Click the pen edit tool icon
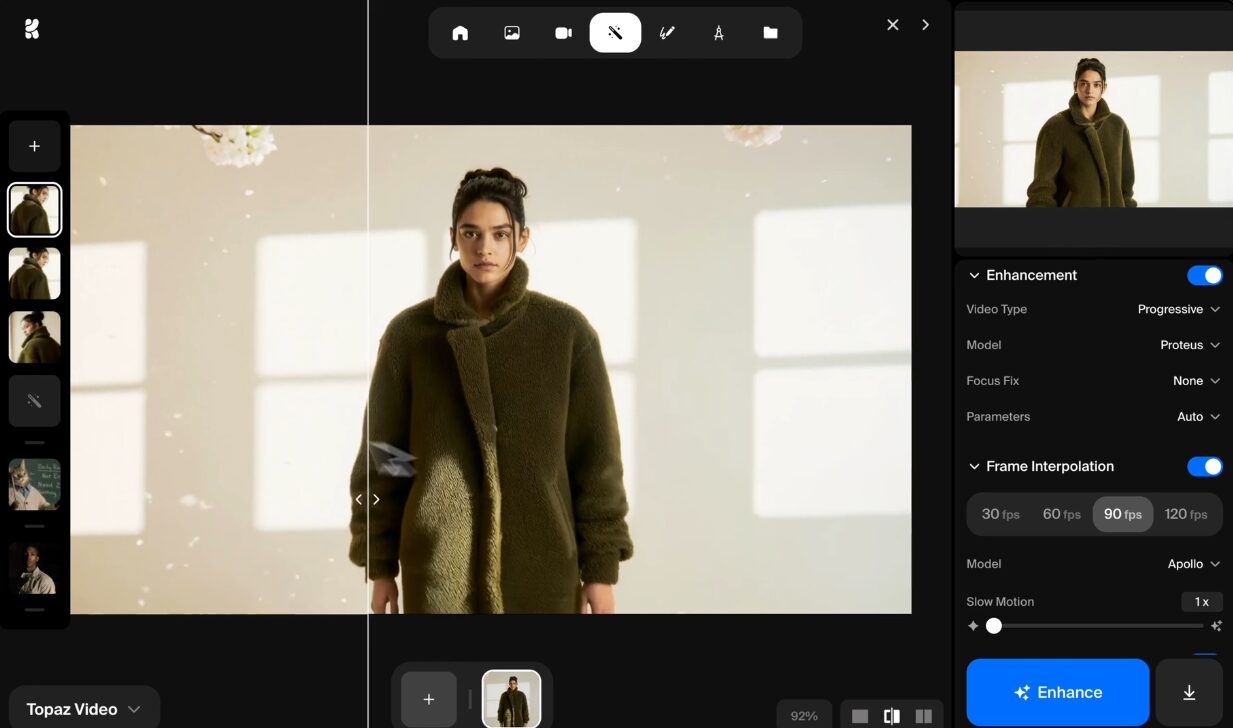The image size is (1233, 728). pyautogui.click(x=667, y=33)
